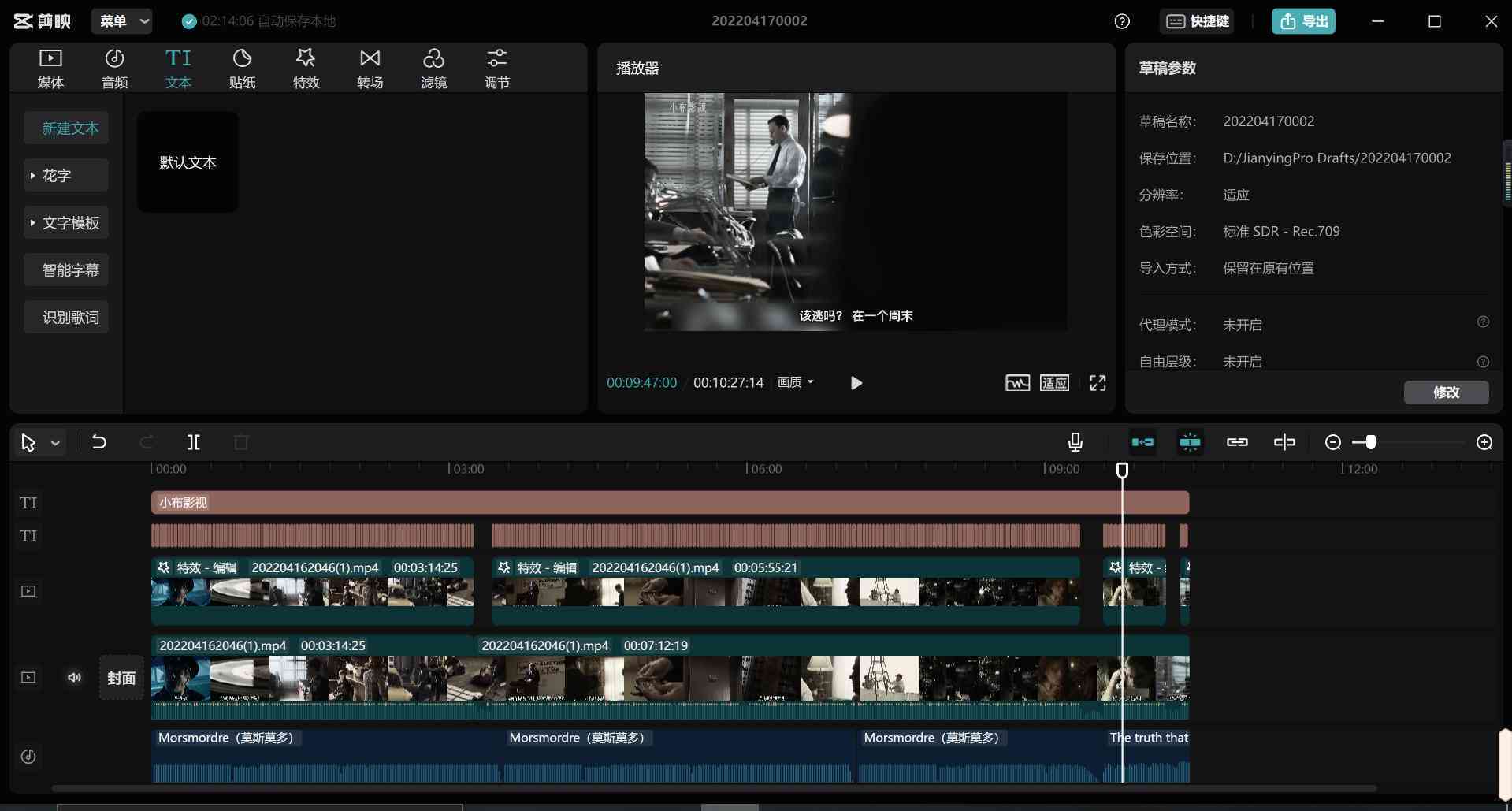Click the 适应 fit ratio icon

[1054, 383]
